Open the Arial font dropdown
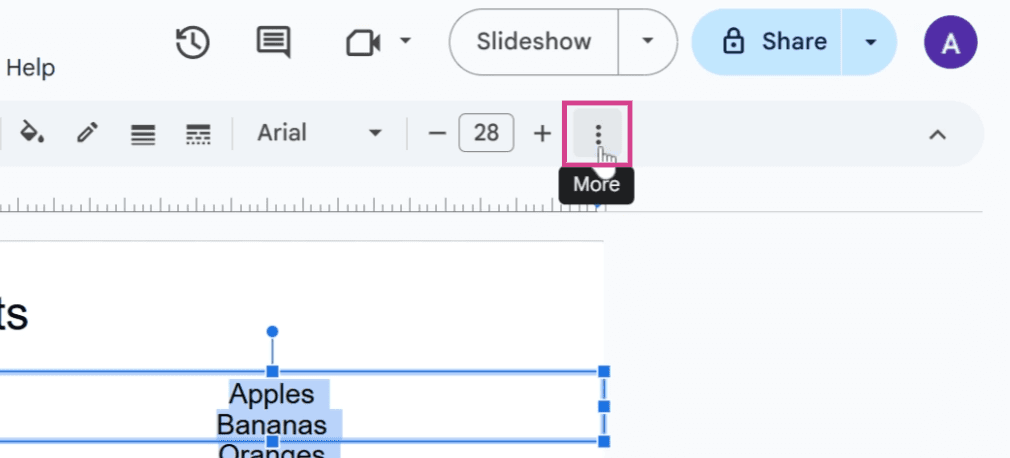The width and height of the screenshot is (1010, 458). coord(319,133)
